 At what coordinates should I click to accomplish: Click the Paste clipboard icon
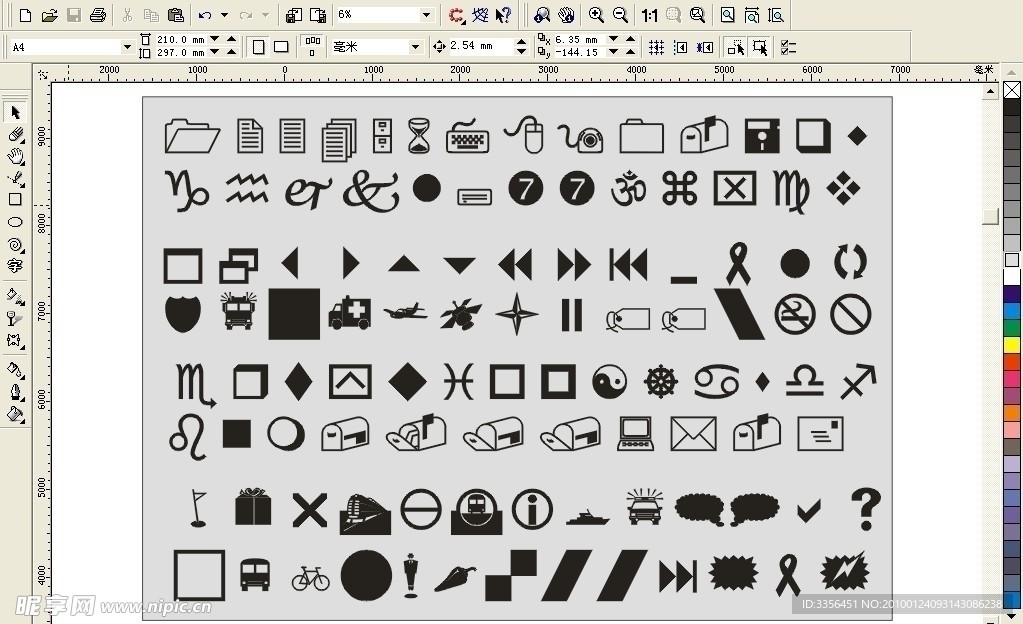point(176,15)
